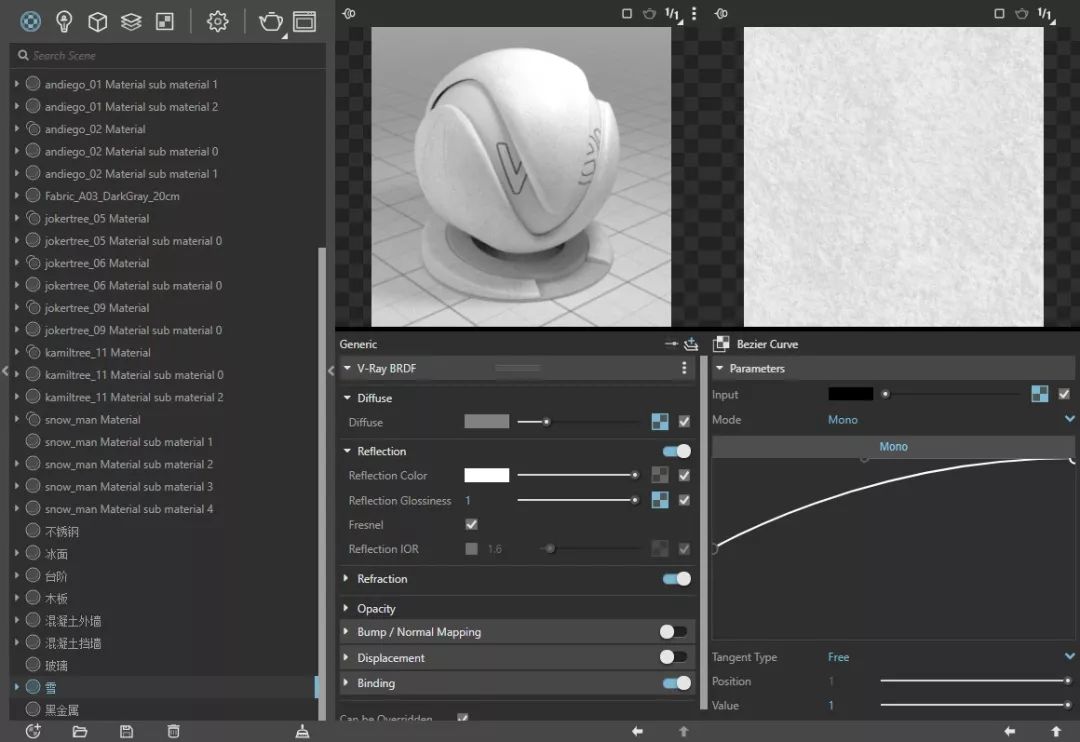Show the frame buffer window icon
Image resolution: width=1080 pixels, height=742 pixels.
304,21
